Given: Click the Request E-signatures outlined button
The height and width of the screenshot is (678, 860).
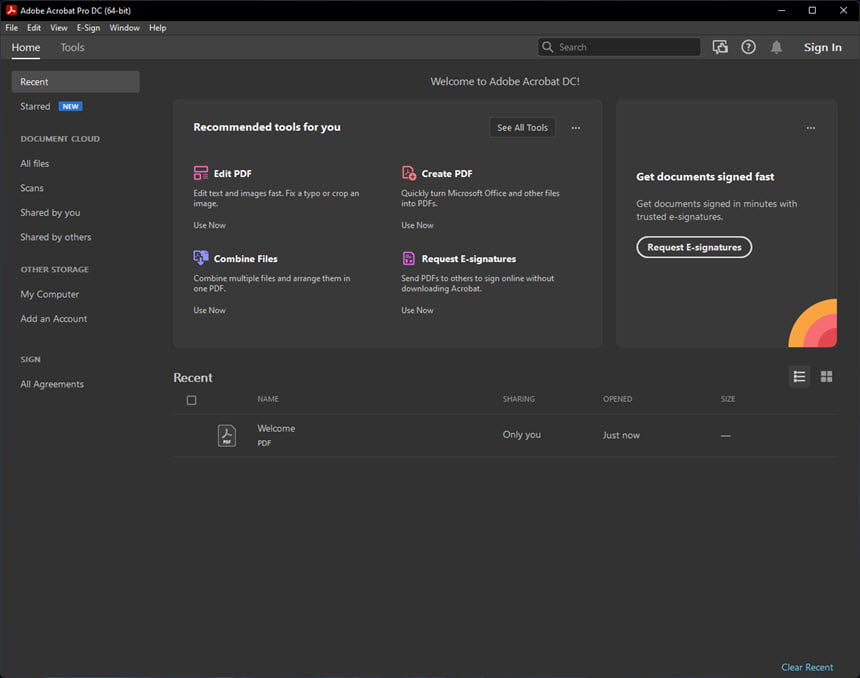Looking at the screenshot, I should (694, 247).
